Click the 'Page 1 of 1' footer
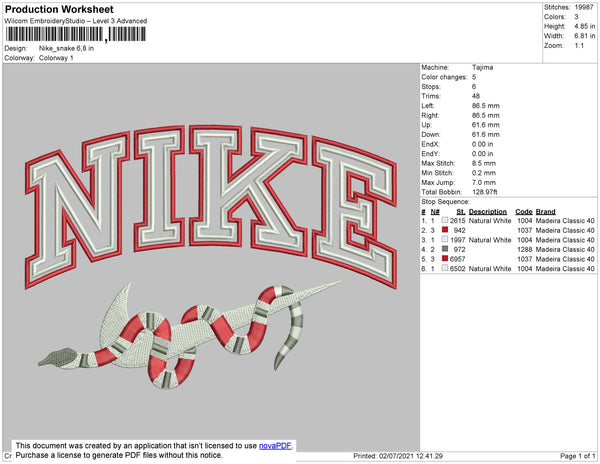Viewport: 600px width, 464px height. (x=577, y=456)
